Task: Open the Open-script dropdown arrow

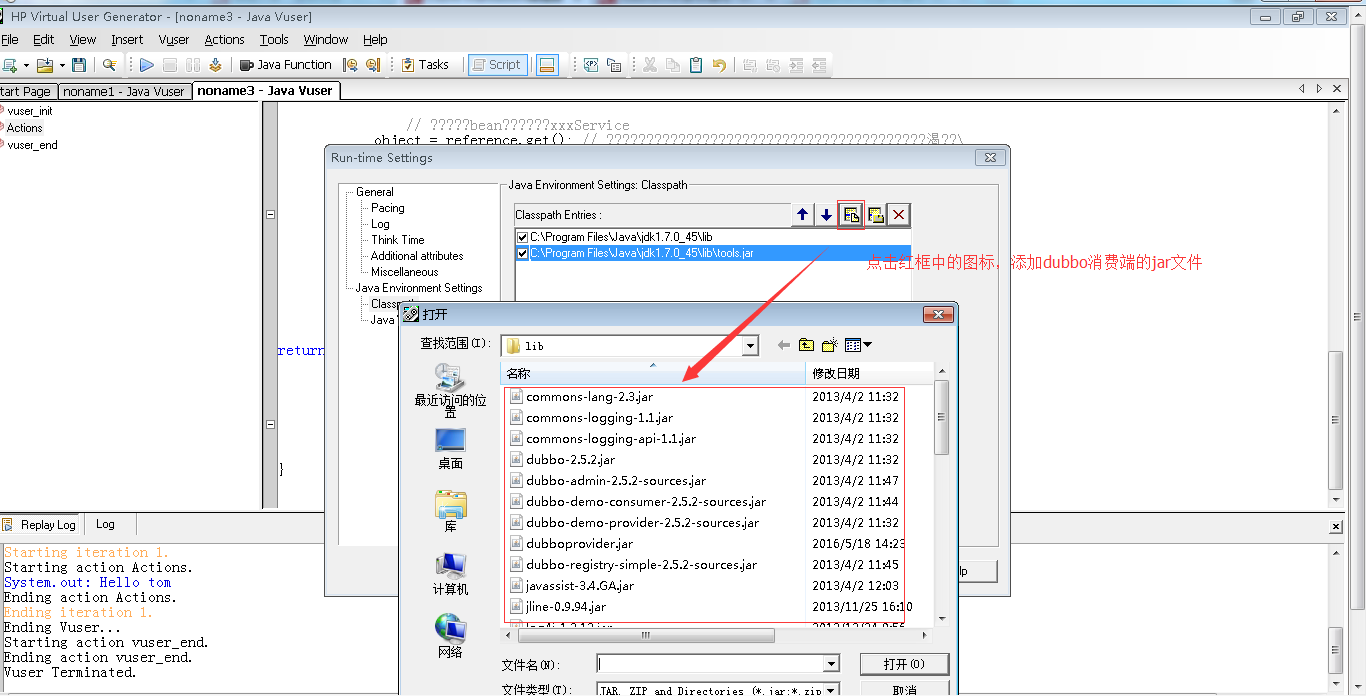Action: (61, 65)
